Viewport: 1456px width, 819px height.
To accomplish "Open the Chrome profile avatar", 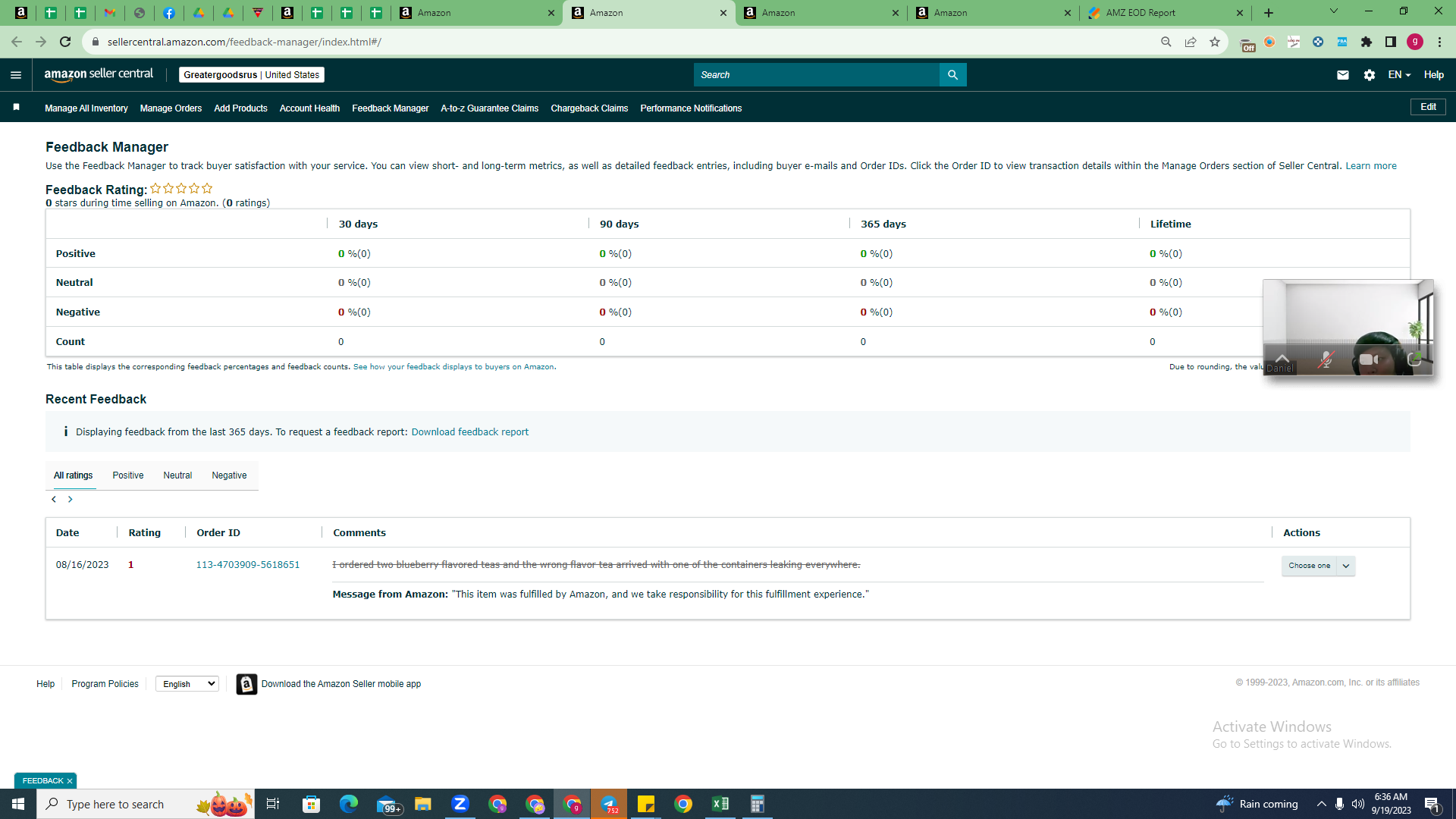I will (1415, 42).
